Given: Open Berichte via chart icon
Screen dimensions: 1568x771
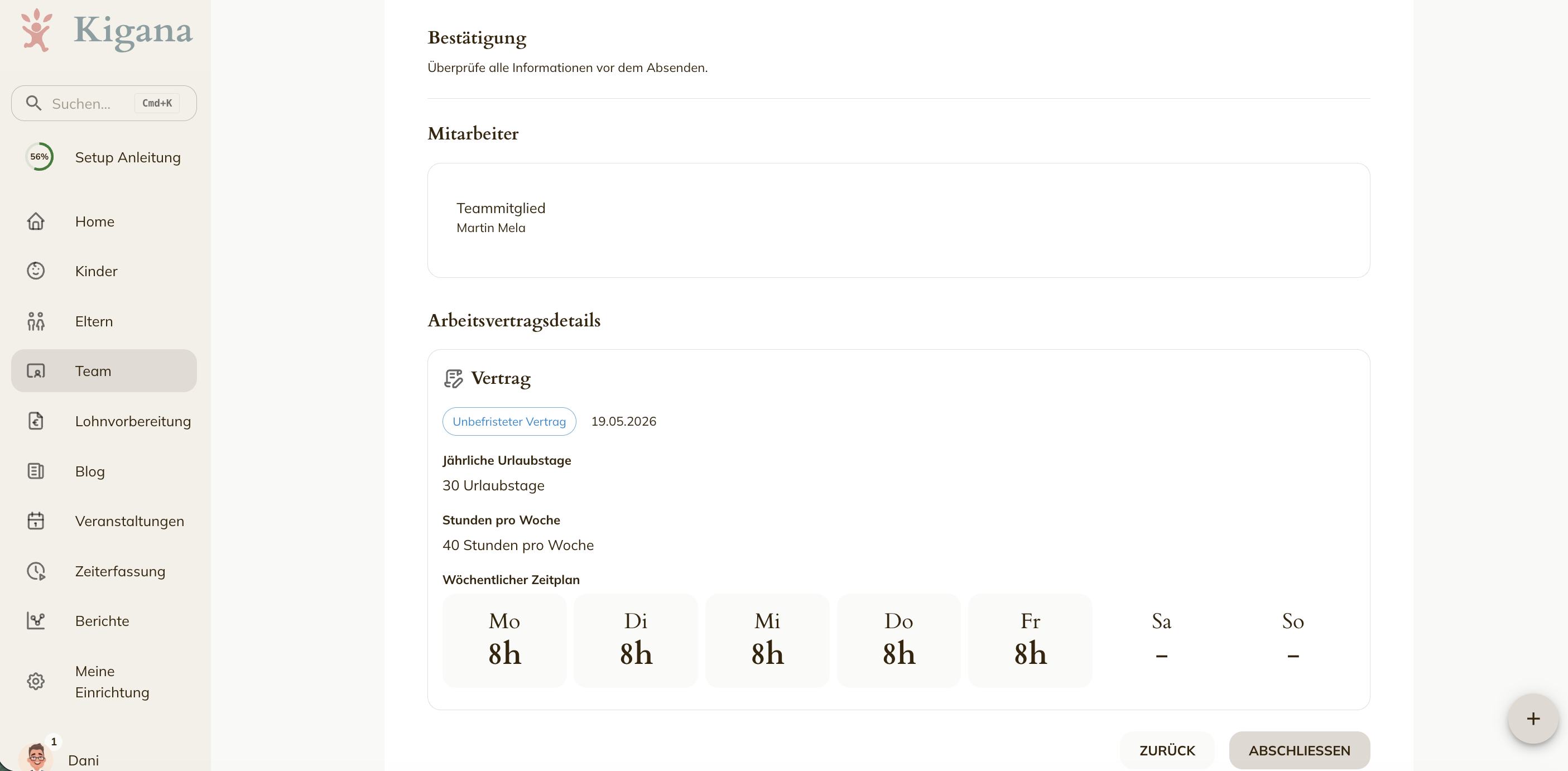Looking at the screenshot, I should point(36,621).
